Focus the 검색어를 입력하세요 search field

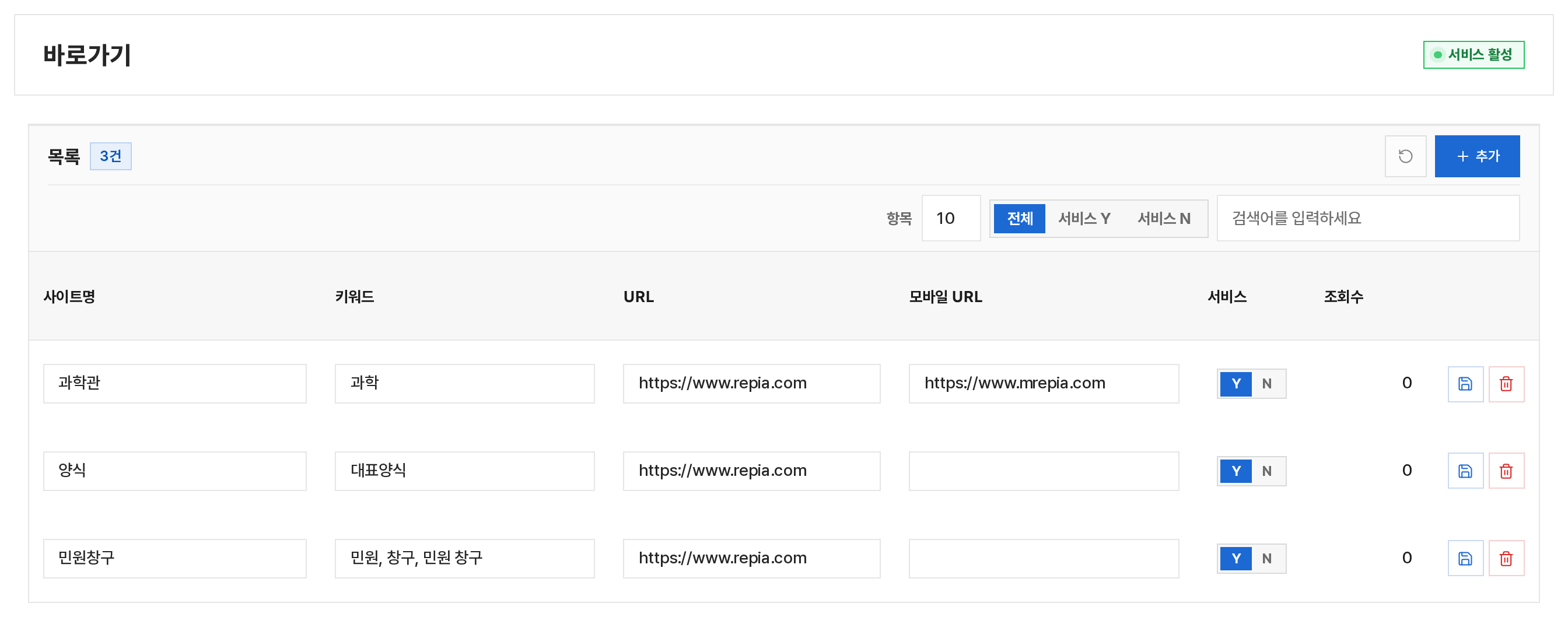click(x=1368, y=219)
